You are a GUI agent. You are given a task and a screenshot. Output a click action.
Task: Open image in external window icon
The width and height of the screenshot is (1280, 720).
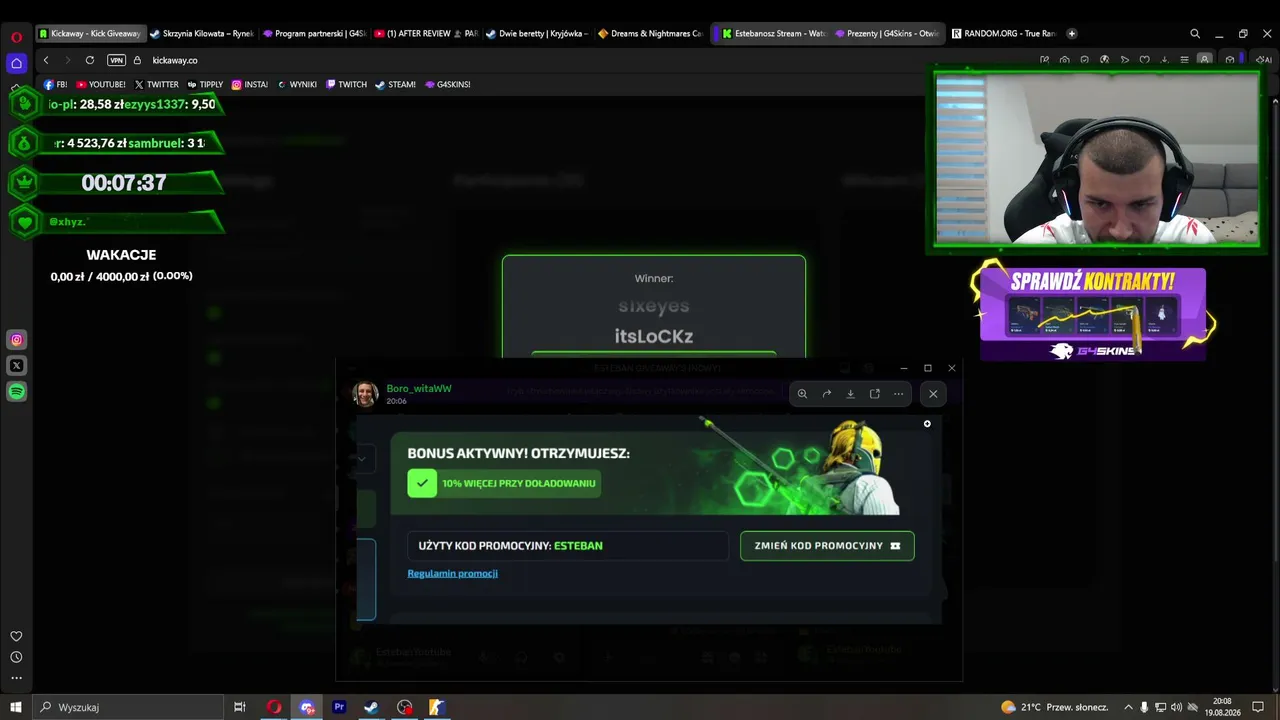(875, 394)
